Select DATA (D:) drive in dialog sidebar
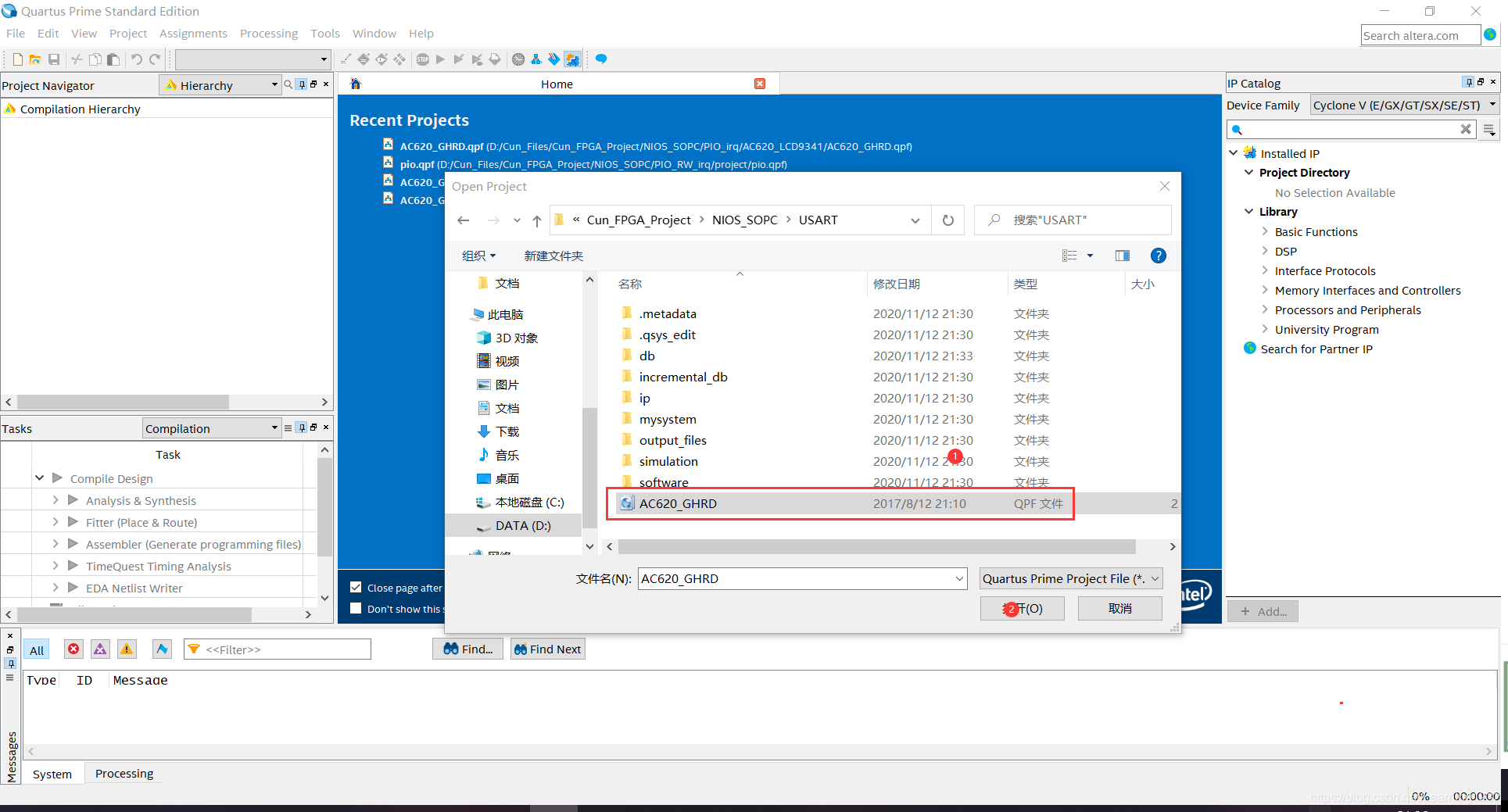 (513, 525)
